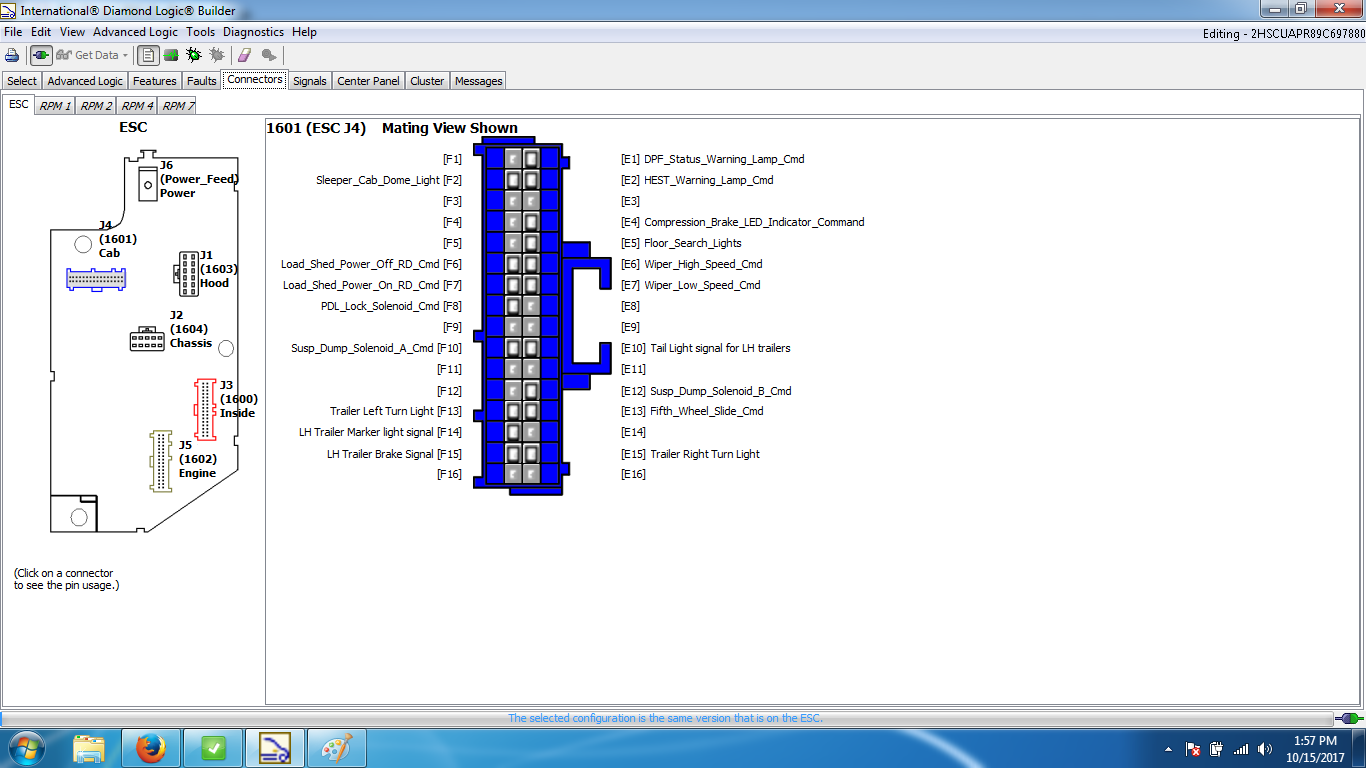This screenshot has width=1366, height=768.
Task: Open the View menu
Action: (x=72, y=32)
